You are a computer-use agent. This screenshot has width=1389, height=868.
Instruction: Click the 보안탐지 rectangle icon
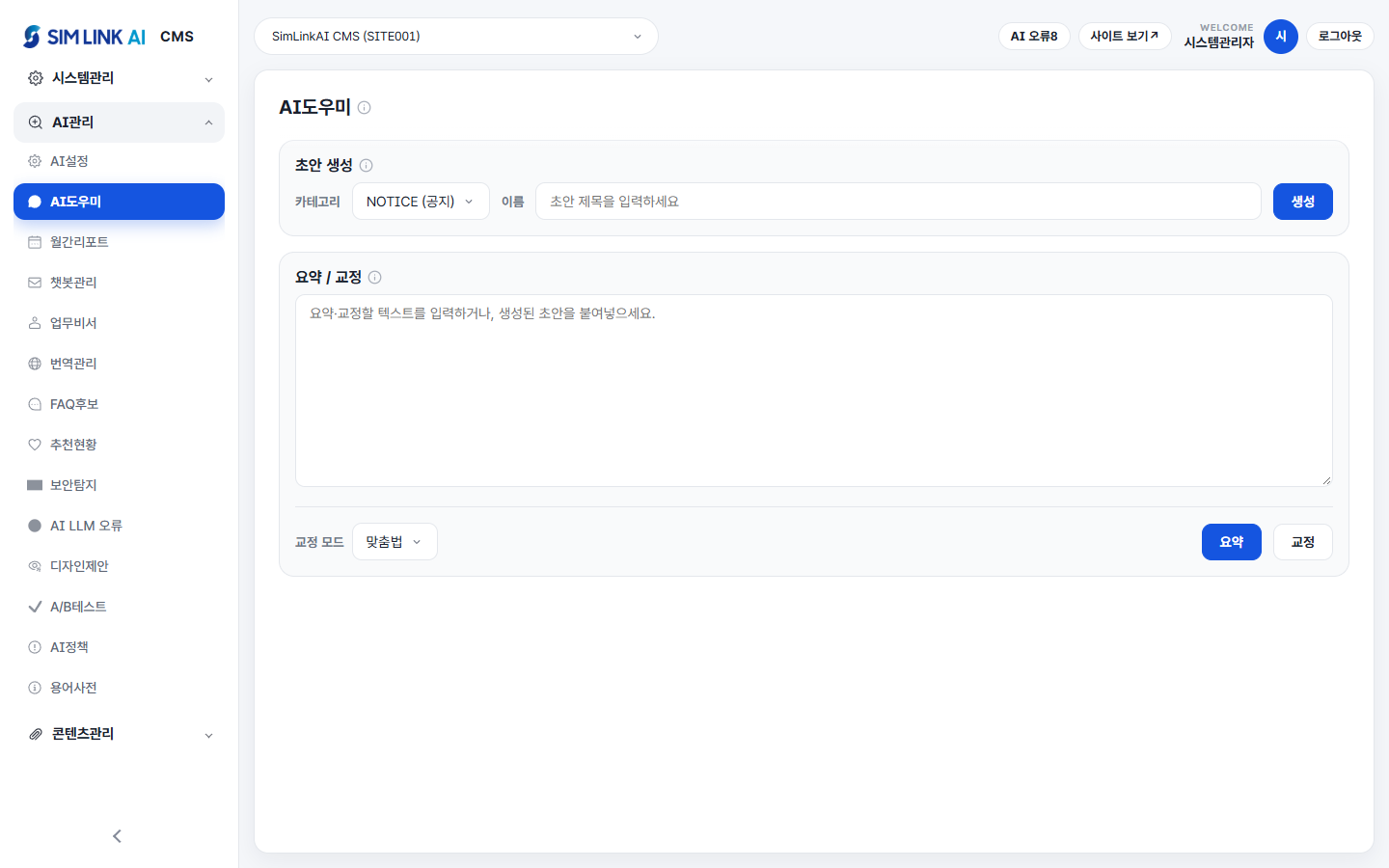[35, 485]
